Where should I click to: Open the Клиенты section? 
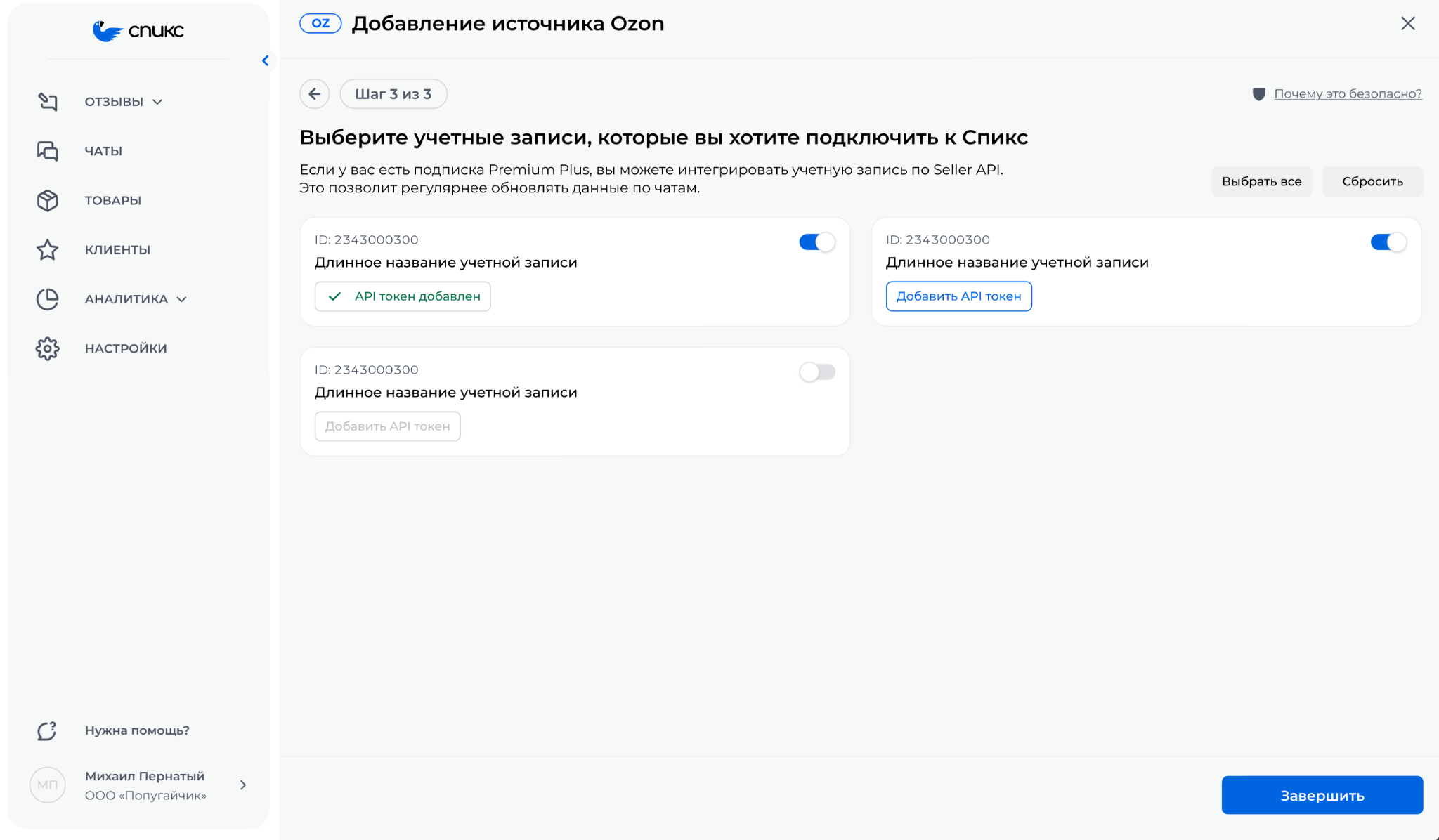[x=117, y=250]
